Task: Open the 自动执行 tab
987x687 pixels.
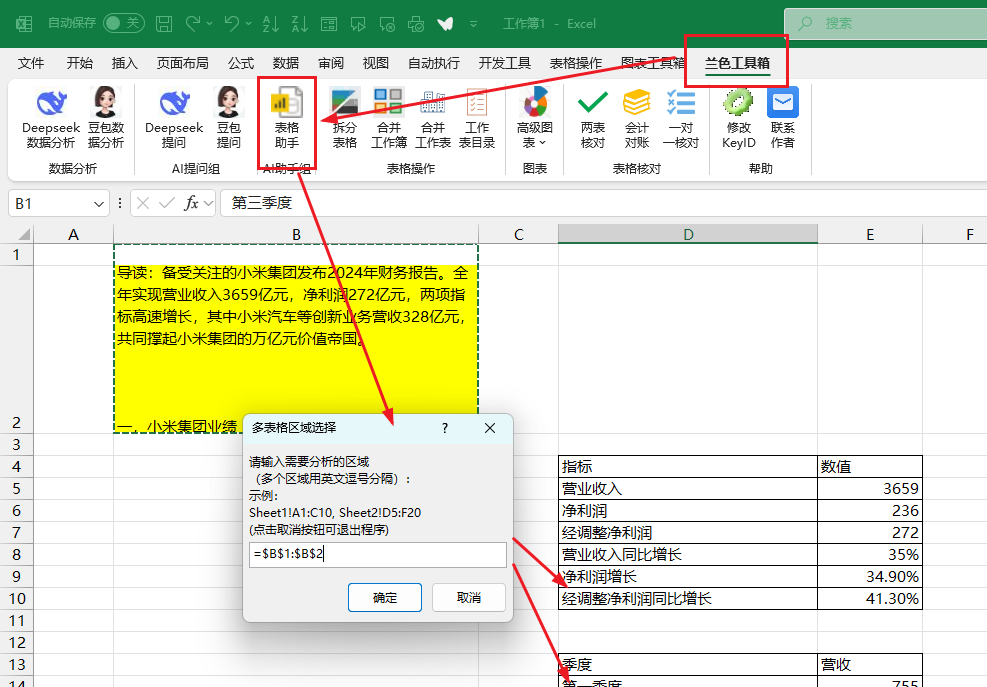Action: pyautogui.click(x=434, y=63)
